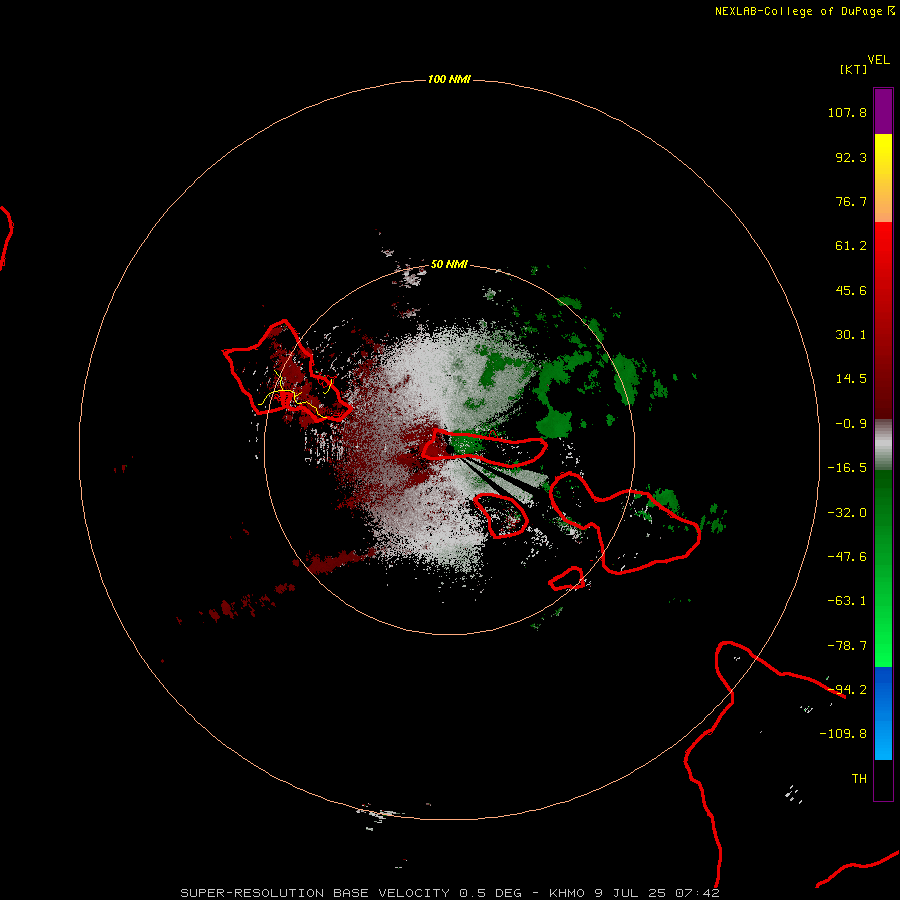
Task: Click the 14.5 legend value
Action: [851, 379]
